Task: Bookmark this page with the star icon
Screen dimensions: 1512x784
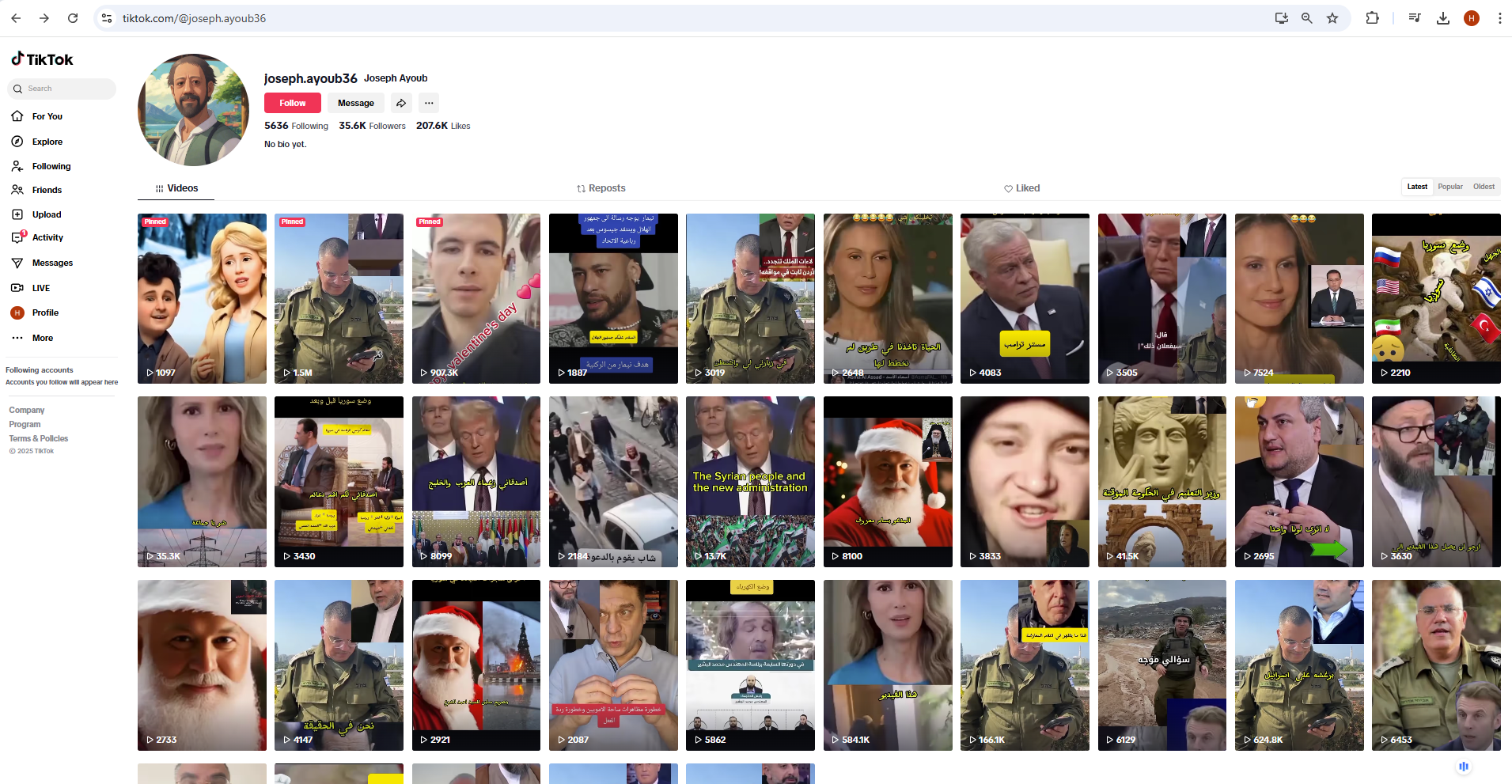Action: tap(1332, 18)
